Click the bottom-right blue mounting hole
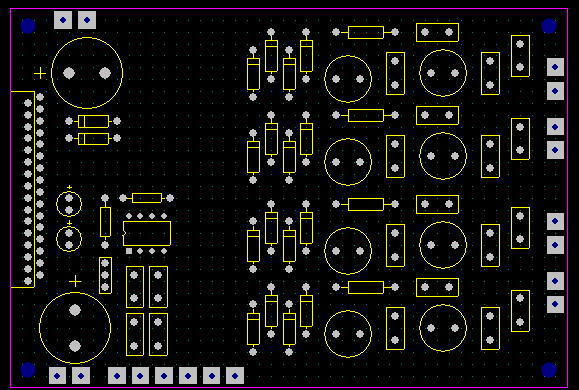579x390 pixels. pos(549,370)
